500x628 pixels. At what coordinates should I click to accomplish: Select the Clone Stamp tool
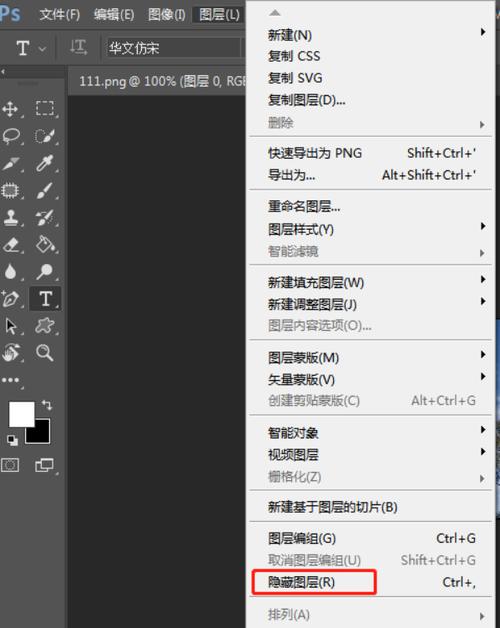pos(10,217)
